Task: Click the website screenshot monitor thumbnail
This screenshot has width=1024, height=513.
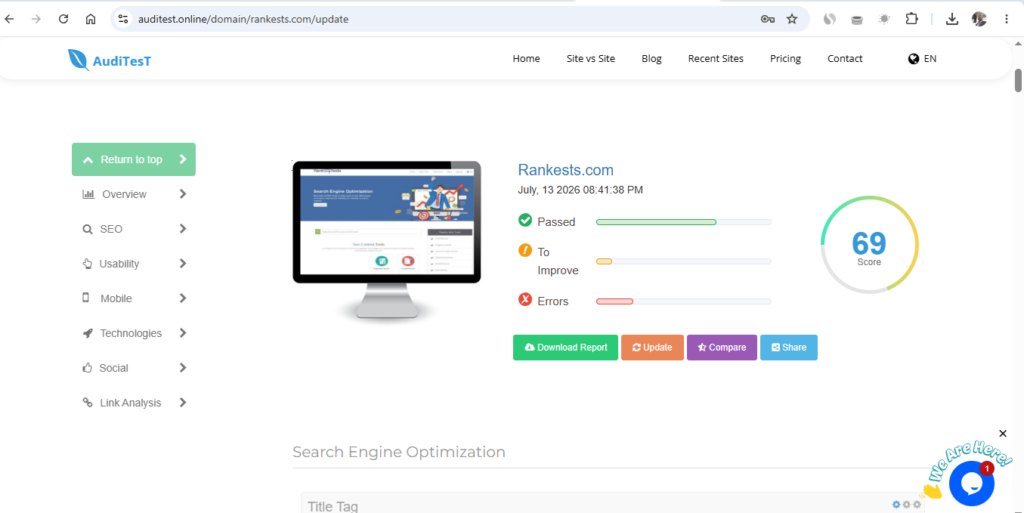Action: 387,239
